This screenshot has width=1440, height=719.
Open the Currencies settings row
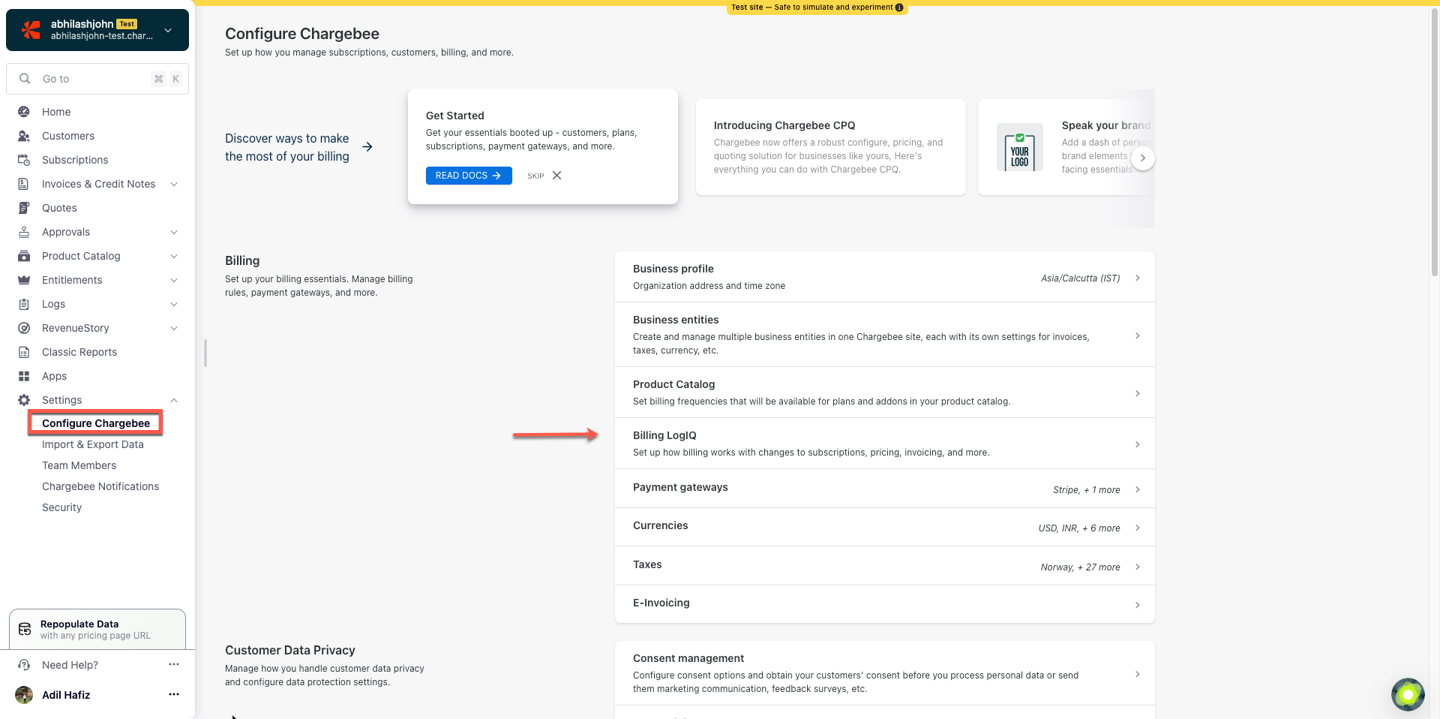885,527
